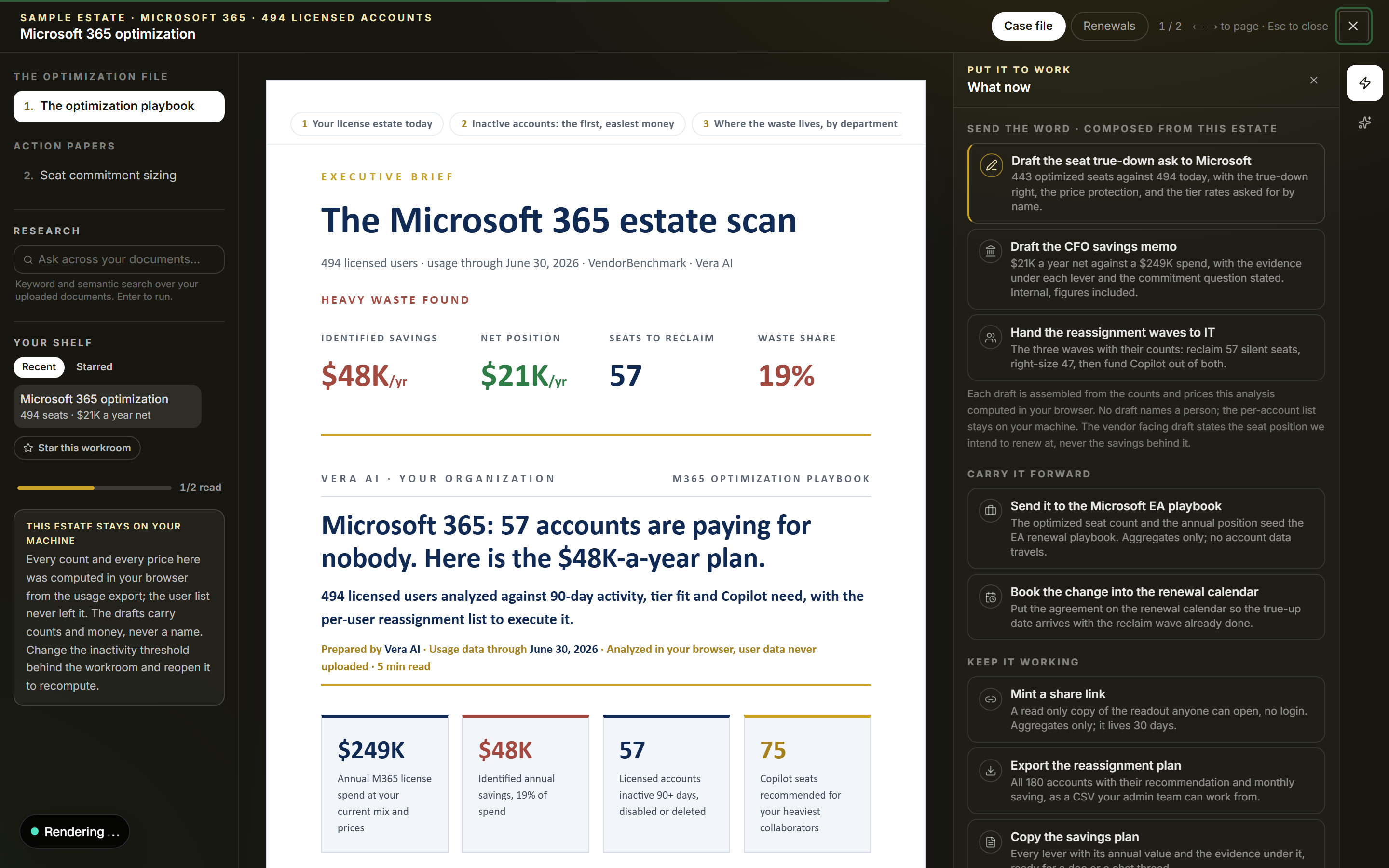Click the HEAVY WASTE FOUND label

(x=395, y=300)
